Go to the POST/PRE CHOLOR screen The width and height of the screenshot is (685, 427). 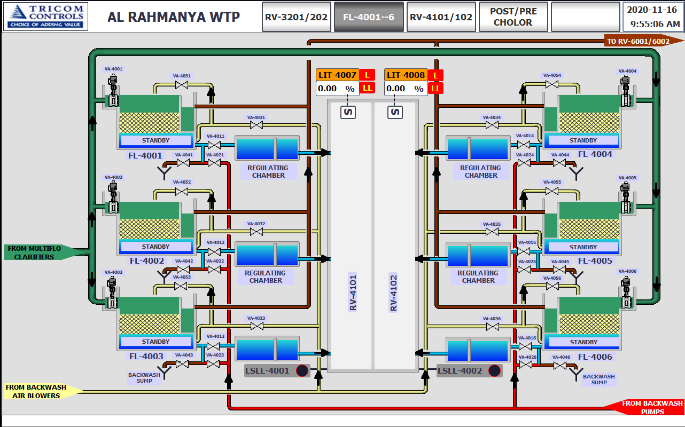[512, 17]
